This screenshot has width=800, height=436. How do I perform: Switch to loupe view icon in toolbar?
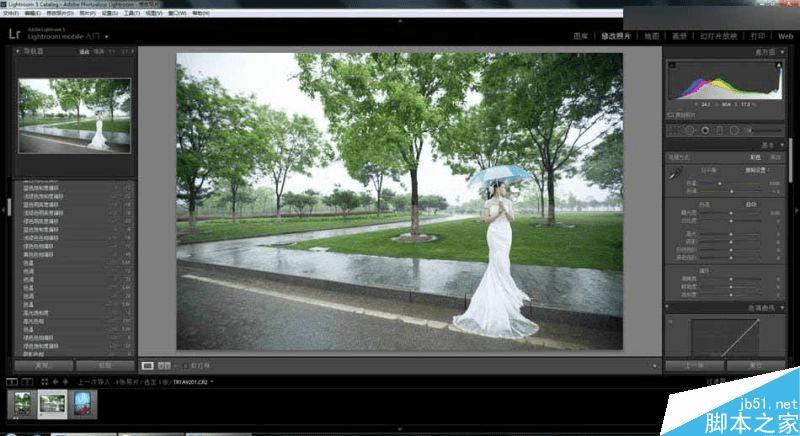pos(147,366)
